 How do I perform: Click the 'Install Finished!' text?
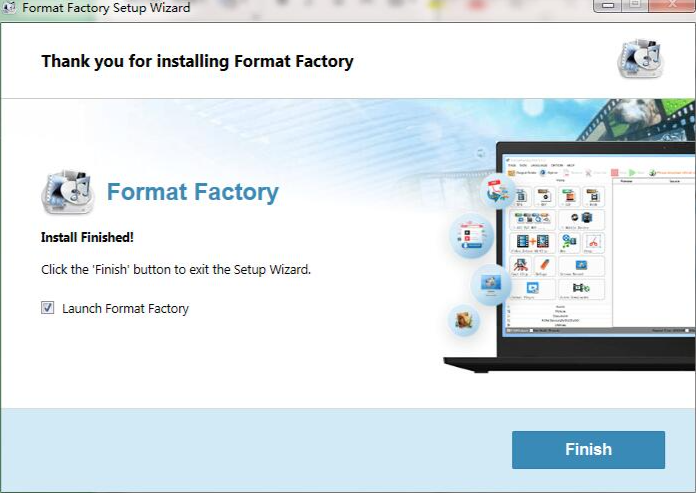(x=87, y=237)
